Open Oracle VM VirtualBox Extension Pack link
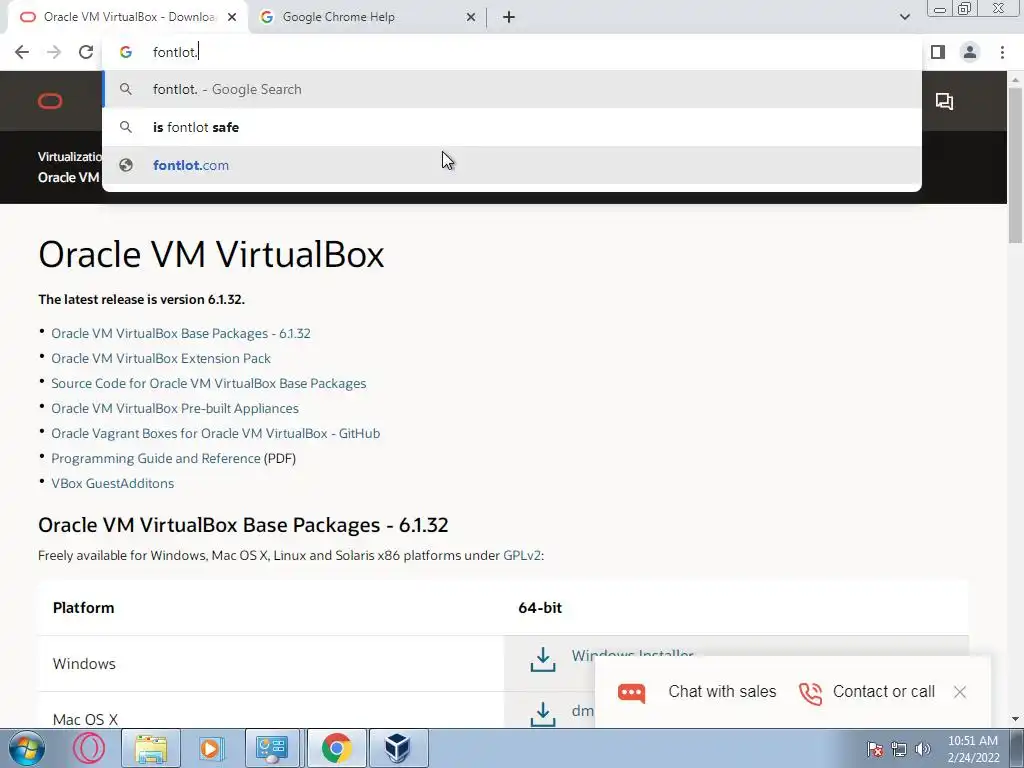Image resolution: width=1024 pixels, height=768 pixels. [x=161, y=359]
